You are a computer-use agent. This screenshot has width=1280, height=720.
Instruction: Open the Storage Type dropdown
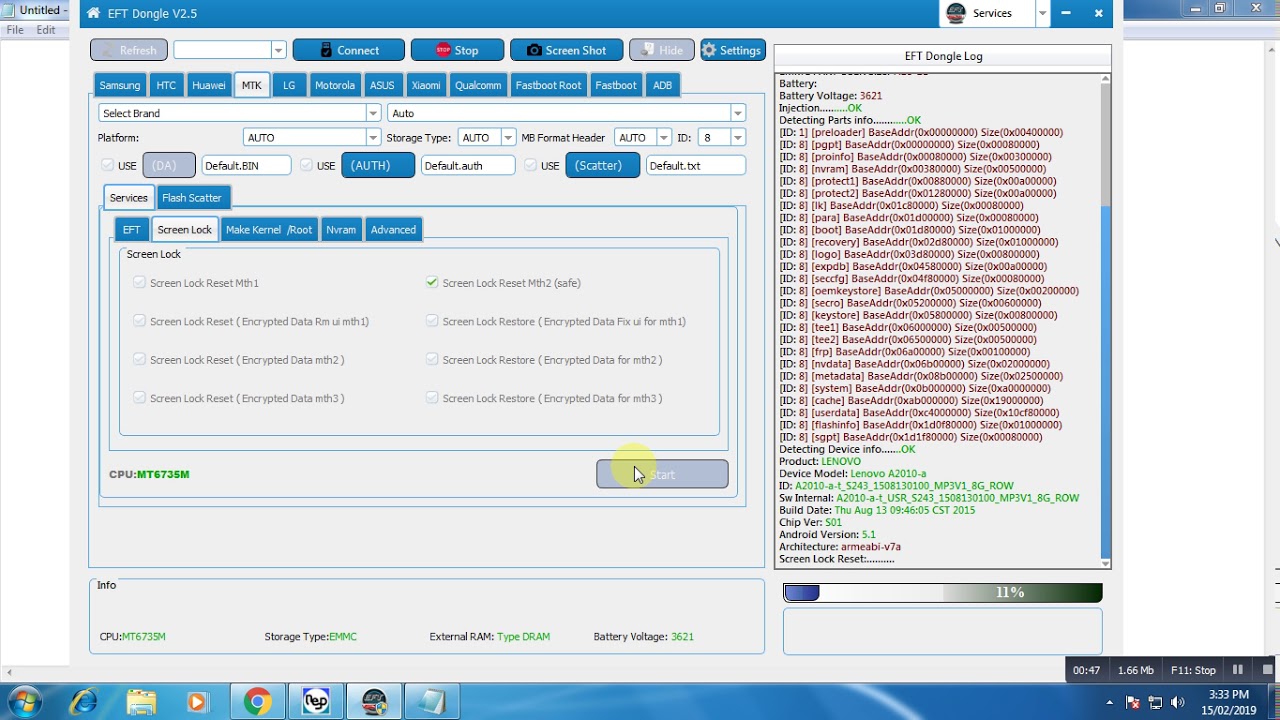(x=486, y=137)
